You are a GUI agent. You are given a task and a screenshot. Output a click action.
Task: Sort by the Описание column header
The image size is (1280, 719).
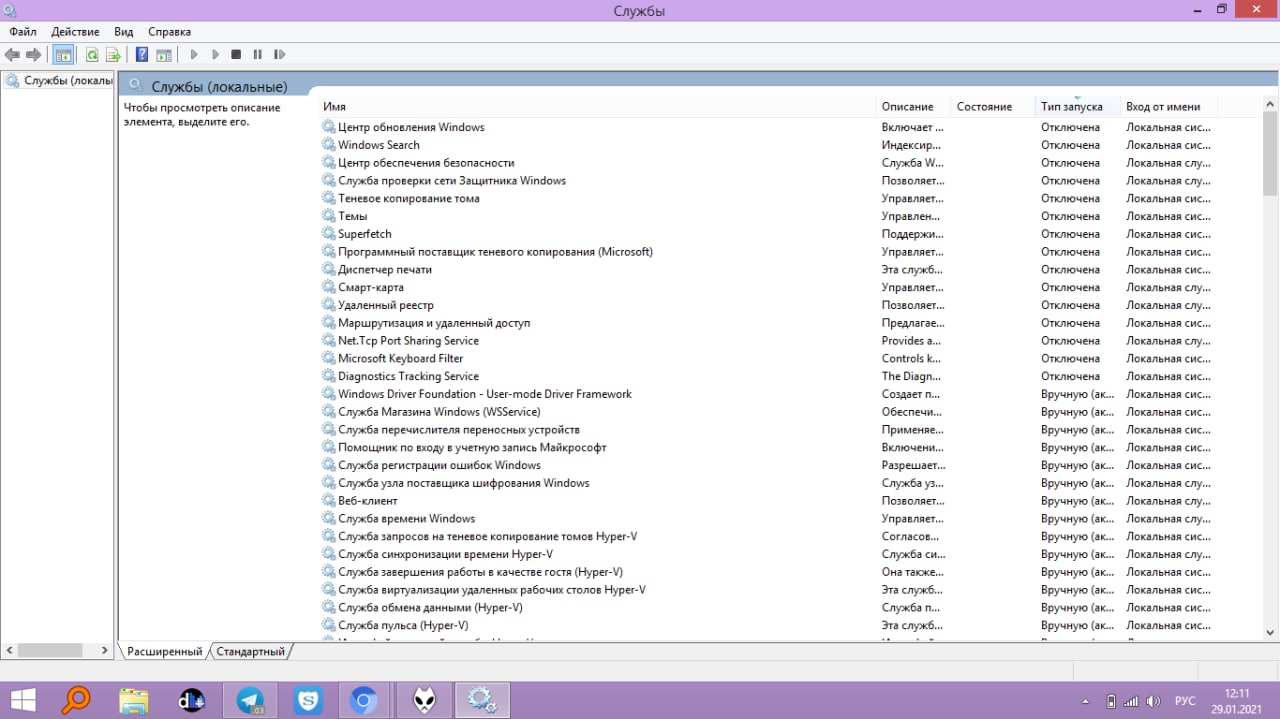click(912, 106)
